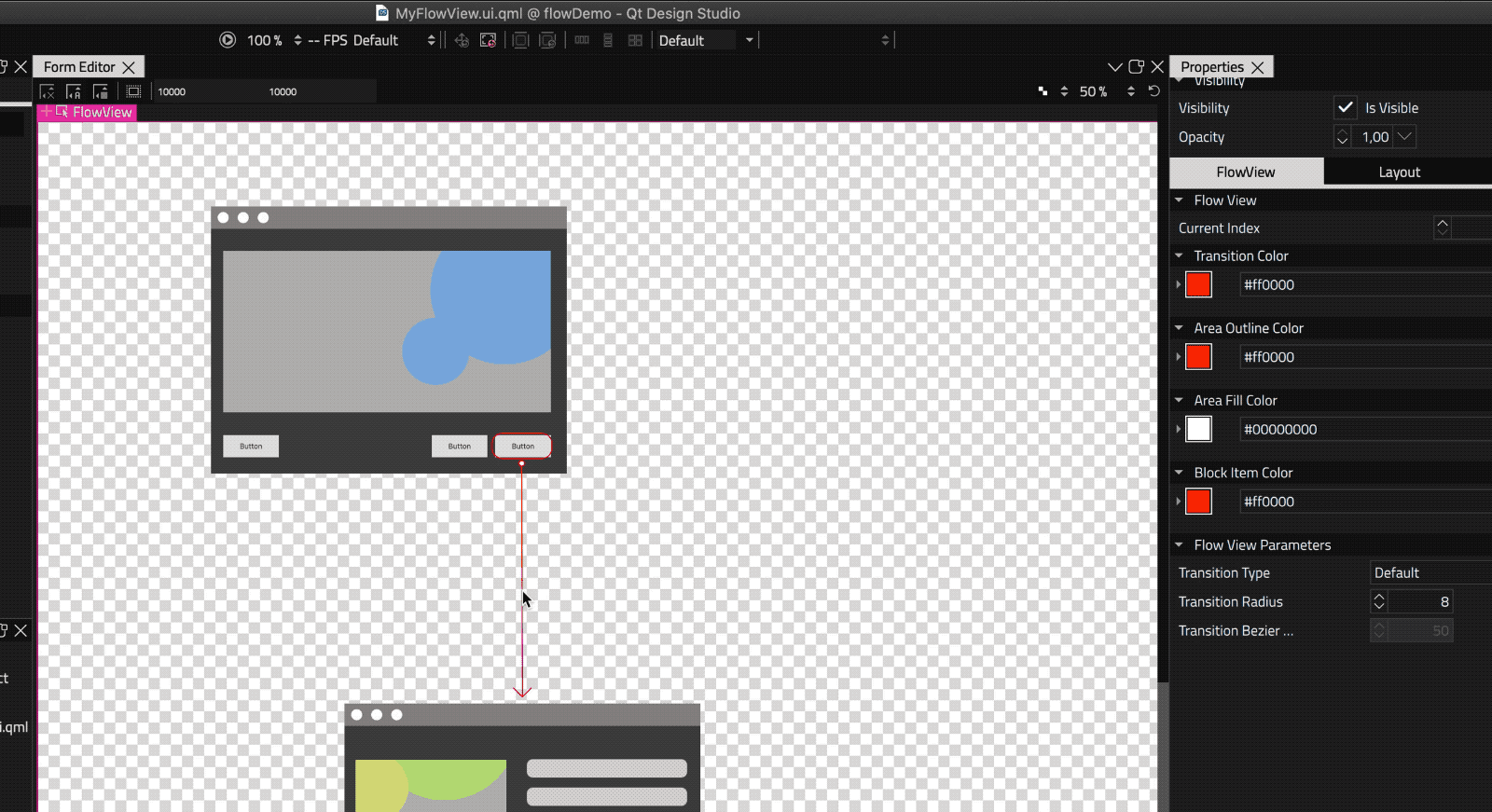Click the crop/screenshot icon in top toolbar
The height and width of the screenshot is (812, 1492).
(488, 40)
